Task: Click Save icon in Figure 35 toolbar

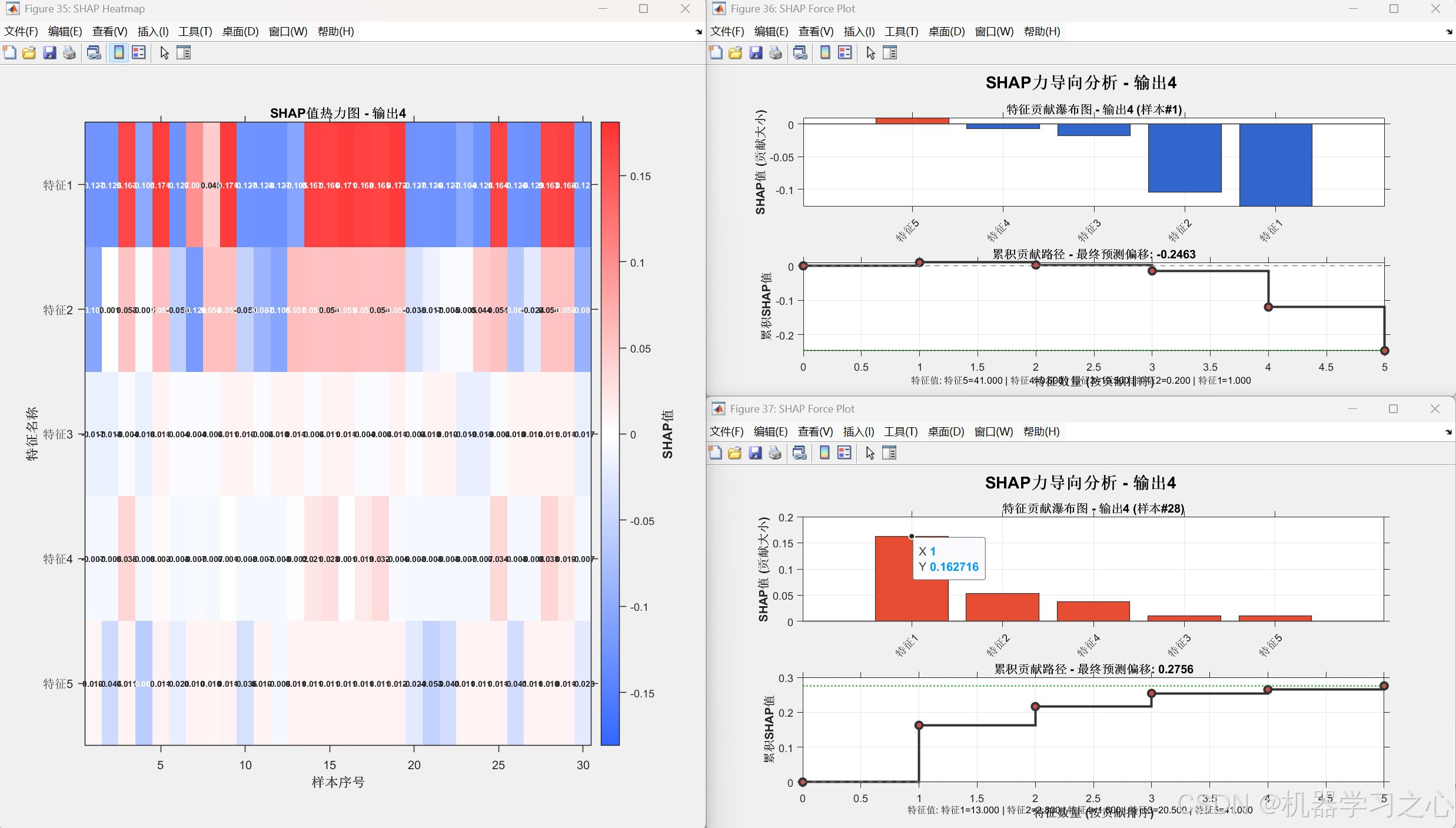Action: tap(49, 53)
